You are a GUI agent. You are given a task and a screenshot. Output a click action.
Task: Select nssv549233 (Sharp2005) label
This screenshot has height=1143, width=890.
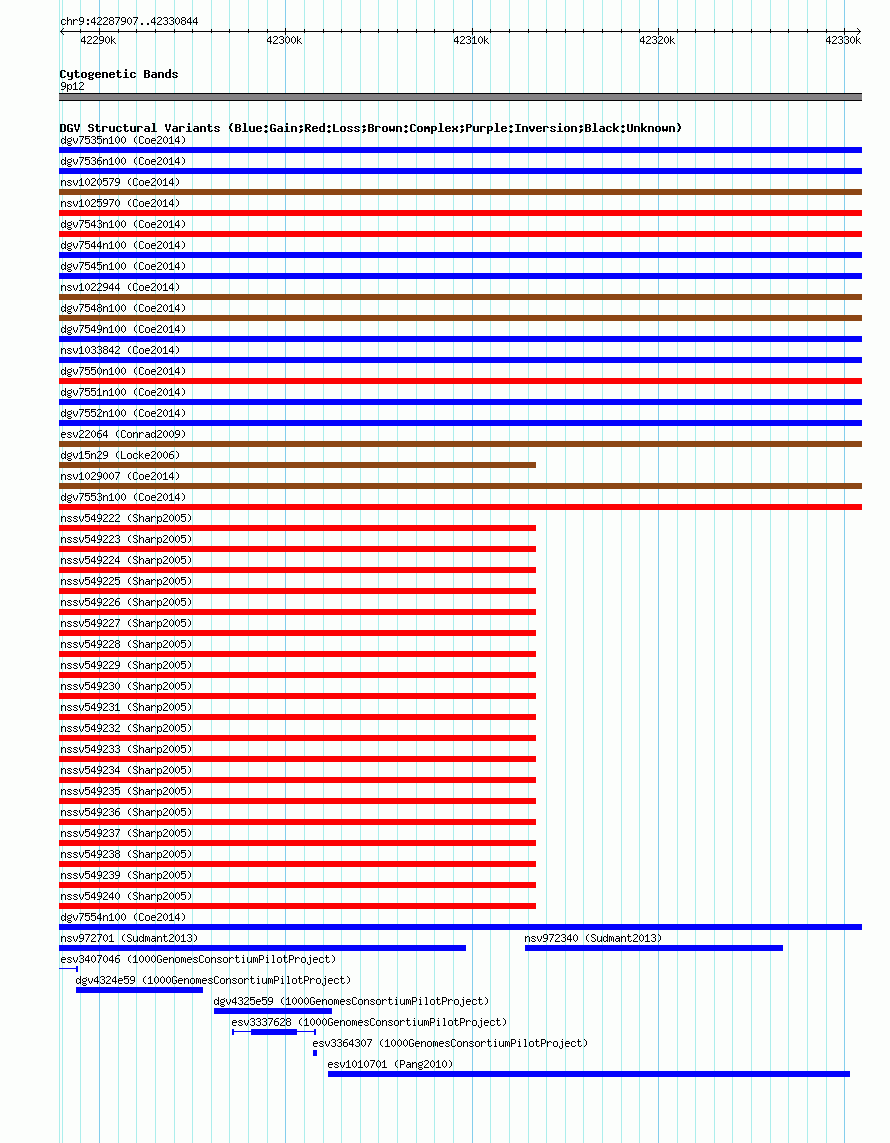[126, 749]
